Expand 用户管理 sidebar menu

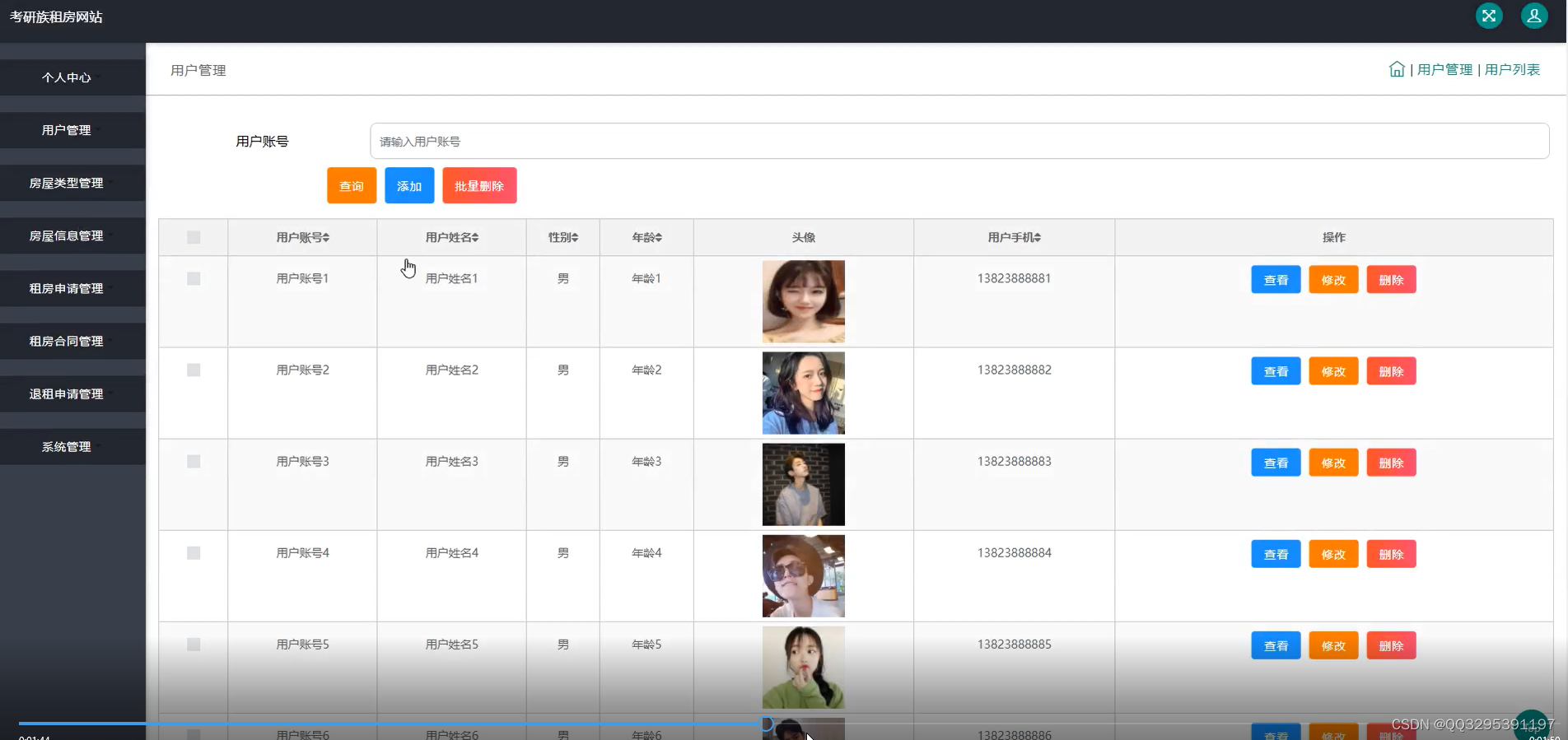click(72, 130)
